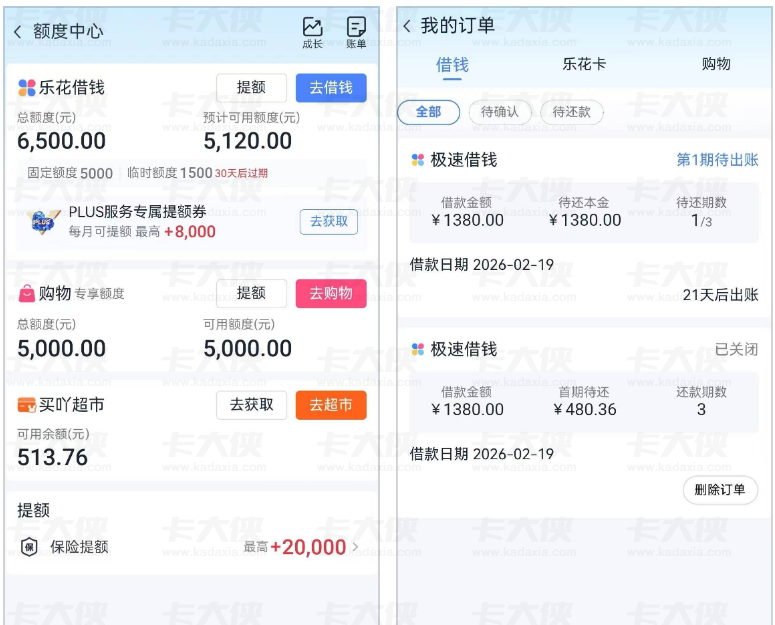Viewport: 775px width, 625px height.
Task: Click 首期待还 ¥480.36 value
Action: (585, 410)
